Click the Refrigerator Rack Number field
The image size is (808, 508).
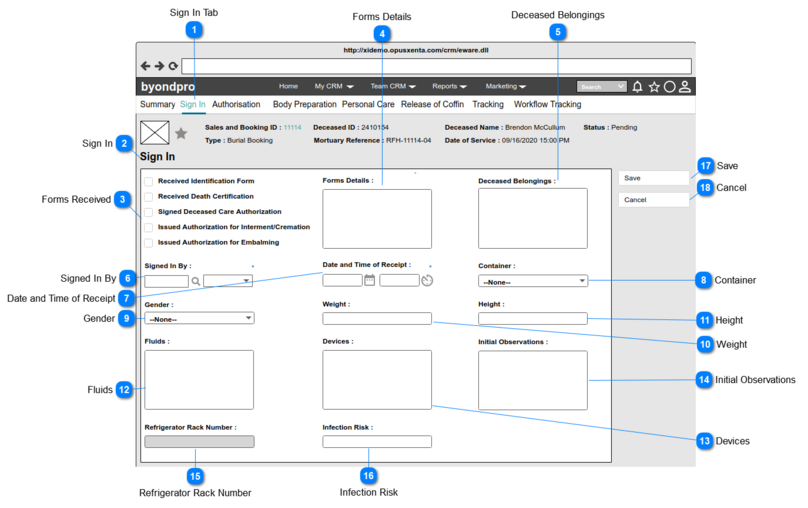click(199, 442)
